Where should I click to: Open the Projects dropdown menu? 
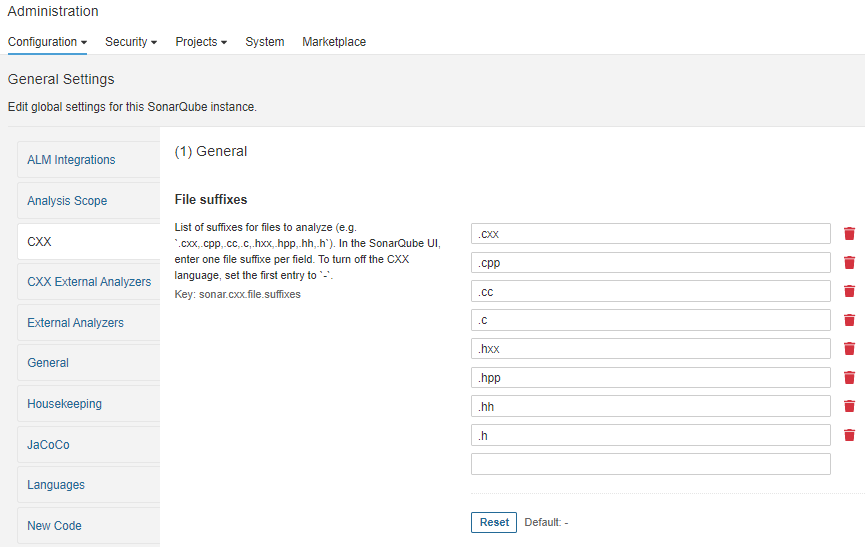pos(201,42)
